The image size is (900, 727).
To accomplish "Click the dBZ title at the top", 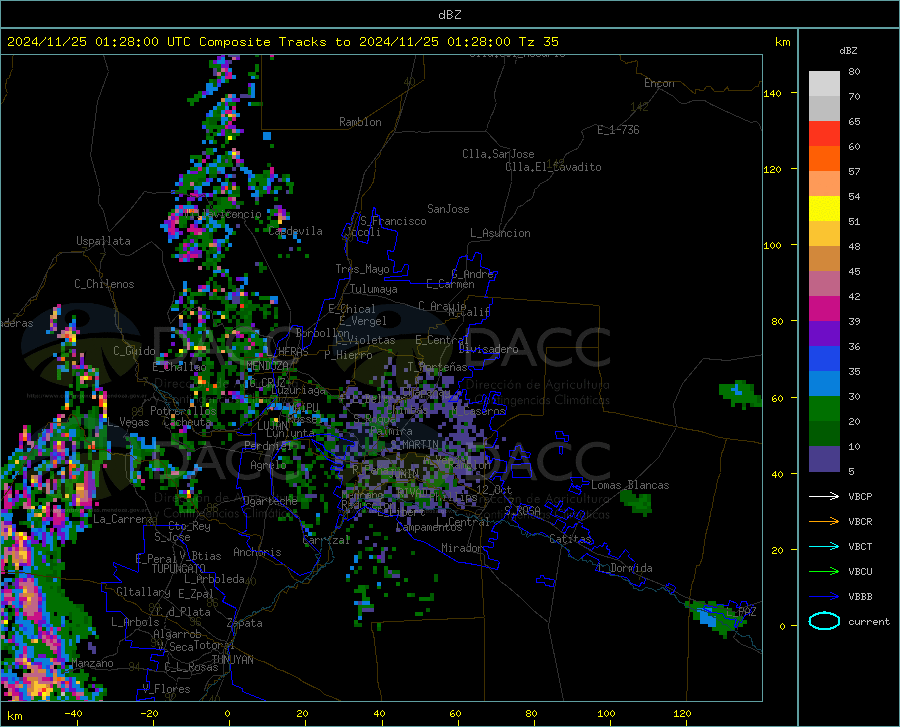I will tap(449, 15).
